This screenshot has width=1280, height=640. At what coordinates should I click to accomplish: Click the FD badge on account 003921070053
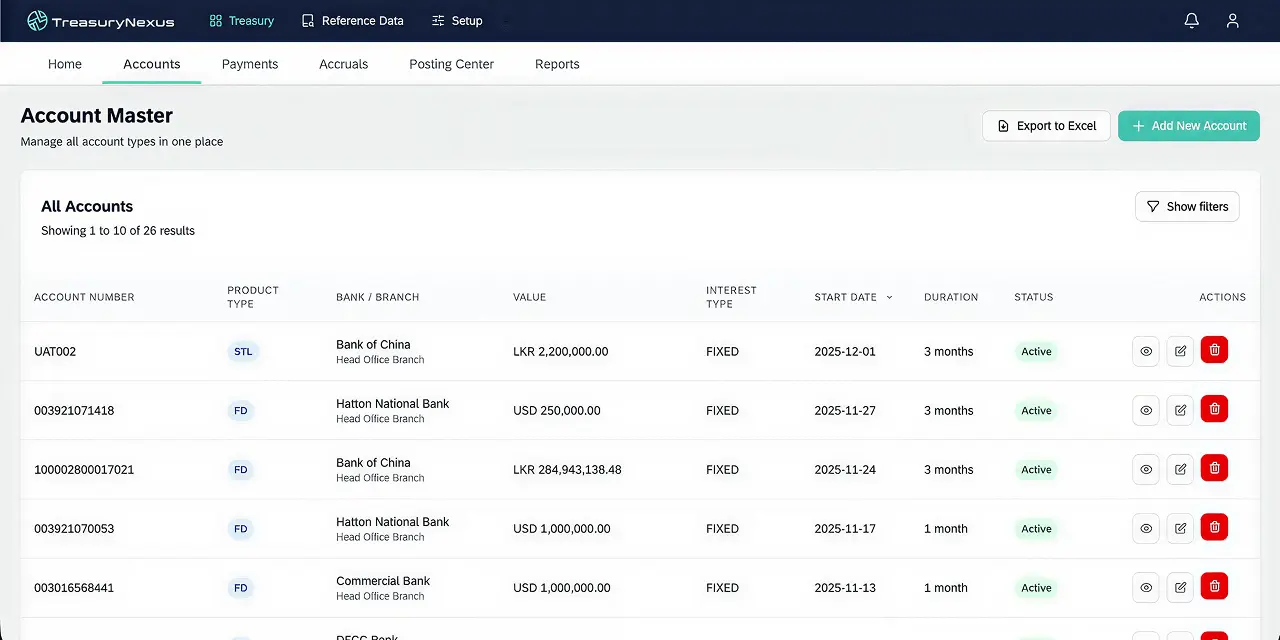pos(240,529)
